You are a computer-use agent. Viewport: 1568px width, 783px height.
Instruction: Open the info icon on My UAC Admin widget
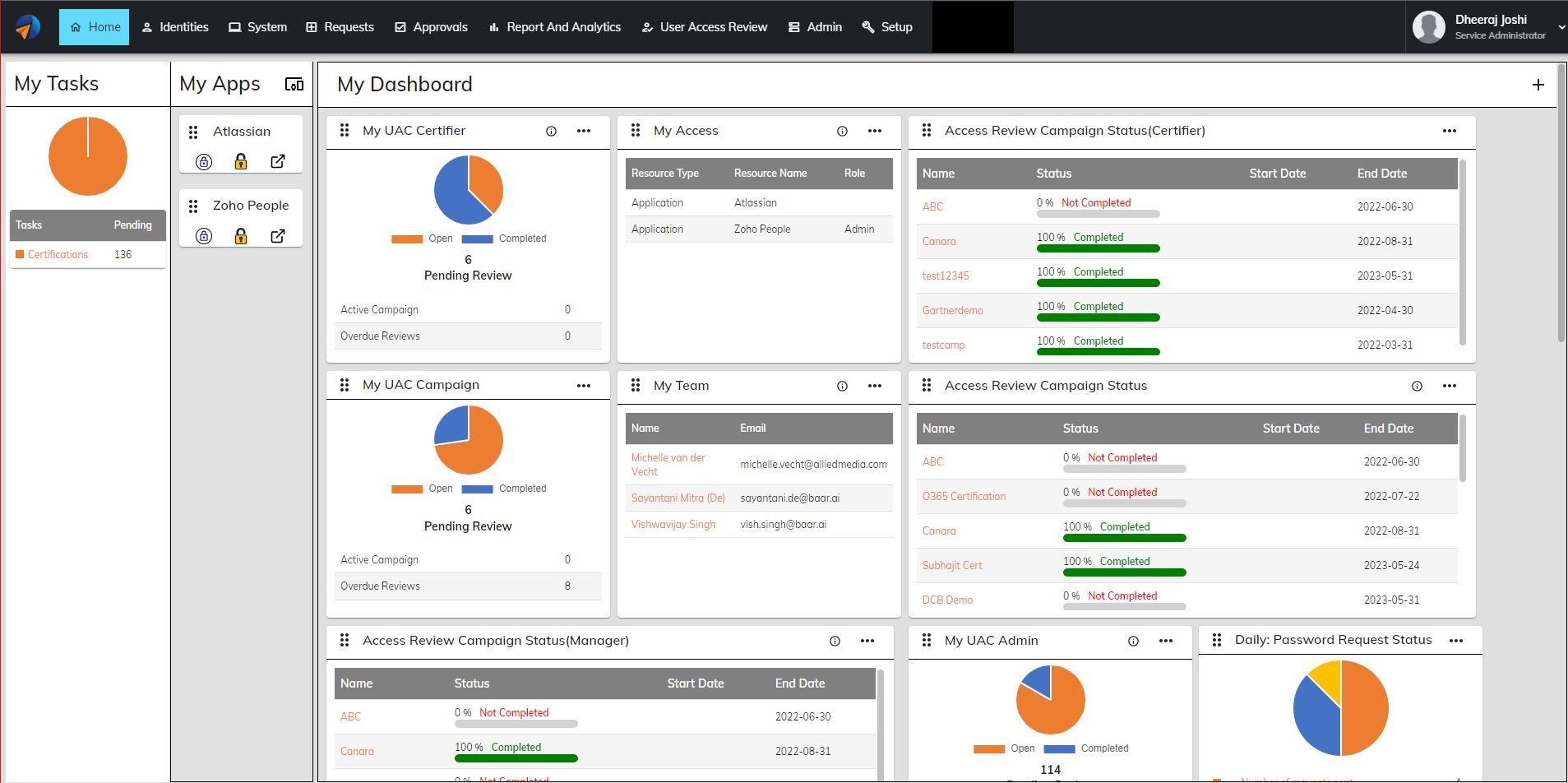point(1133,641)
